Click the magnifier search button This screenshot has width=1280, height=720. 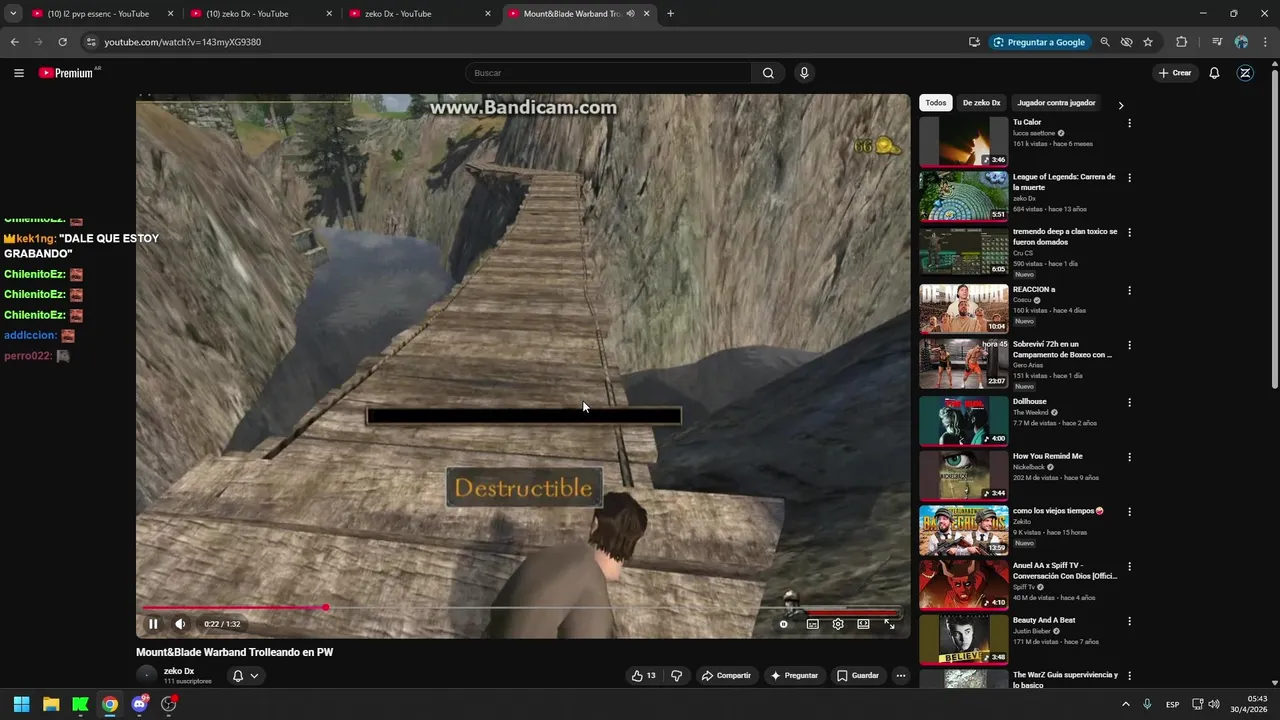pyautogui.click(x=768, y=73)
